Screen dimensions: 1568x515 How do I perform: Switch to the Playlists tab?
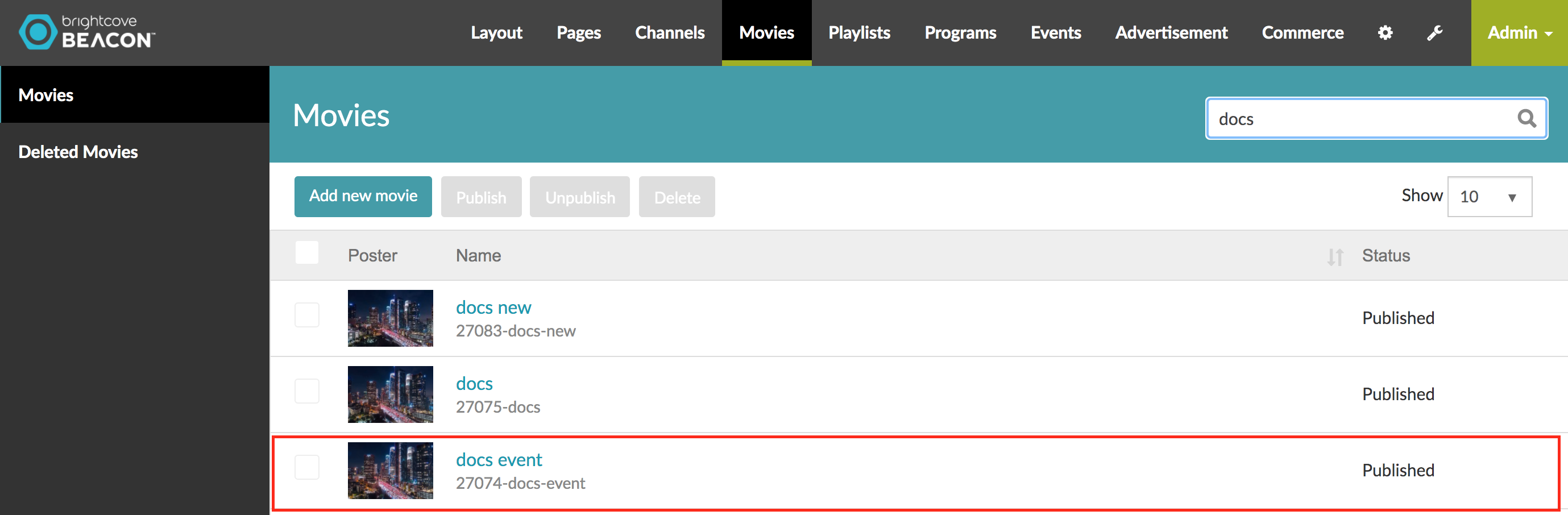(859, 33)
